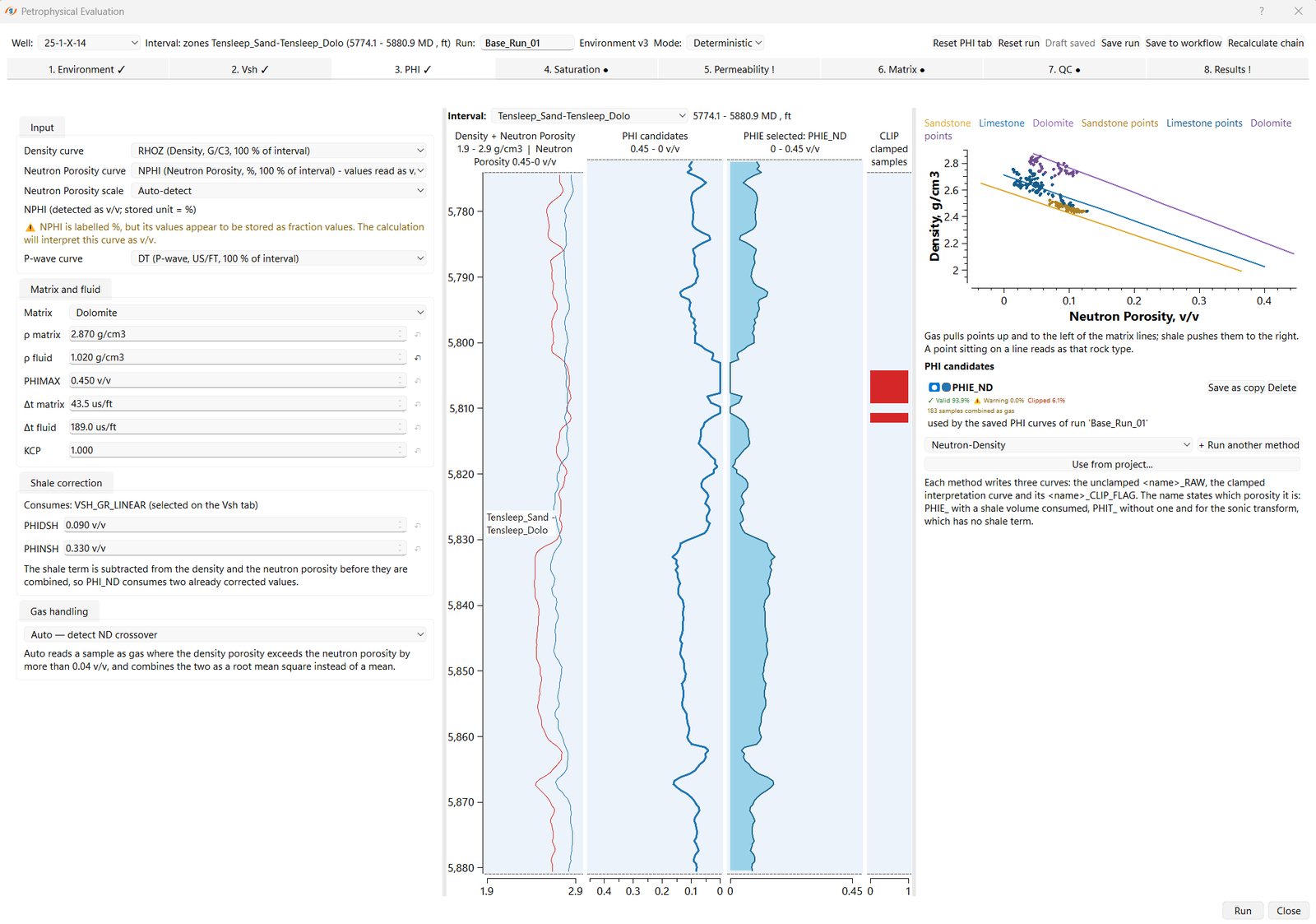Image resolution: width=1316 pixels, height=924 pixels.
Task: Reset PHINSH shale value
Action: [x=418, y=548]
